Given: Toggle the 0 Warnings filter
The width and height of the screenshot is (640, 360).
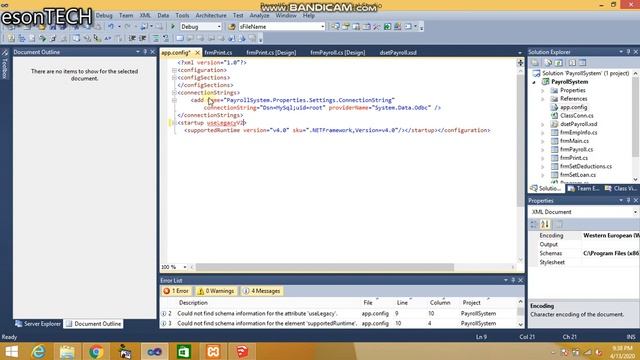Looking at the screenshot, I should click(x=216, y=291).
